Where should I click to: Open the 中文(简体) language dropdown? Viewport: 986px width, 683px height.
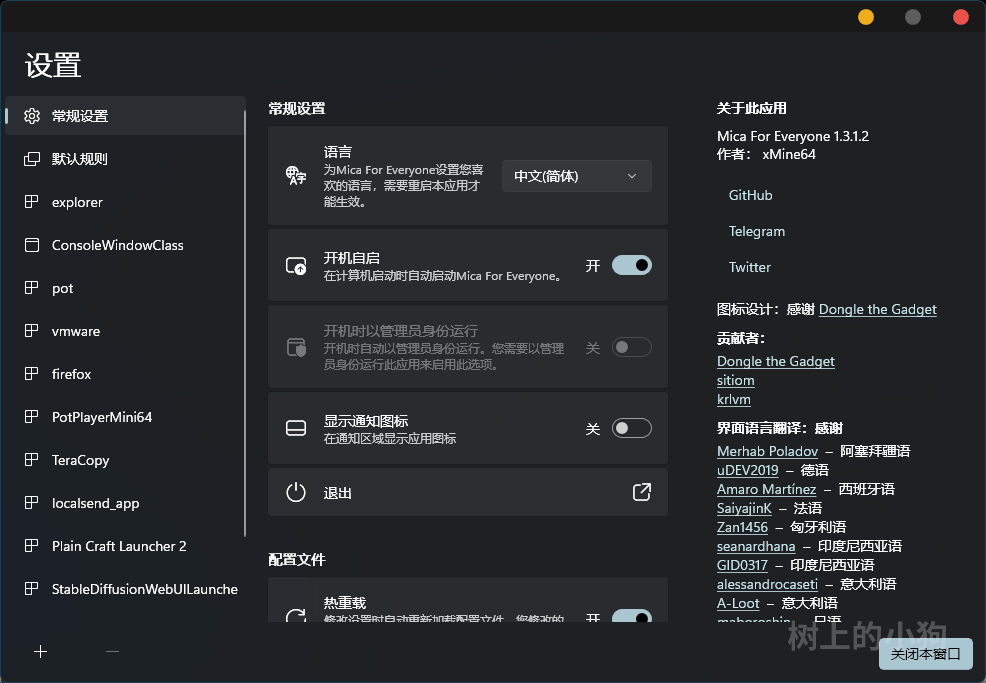coord(576,176)
